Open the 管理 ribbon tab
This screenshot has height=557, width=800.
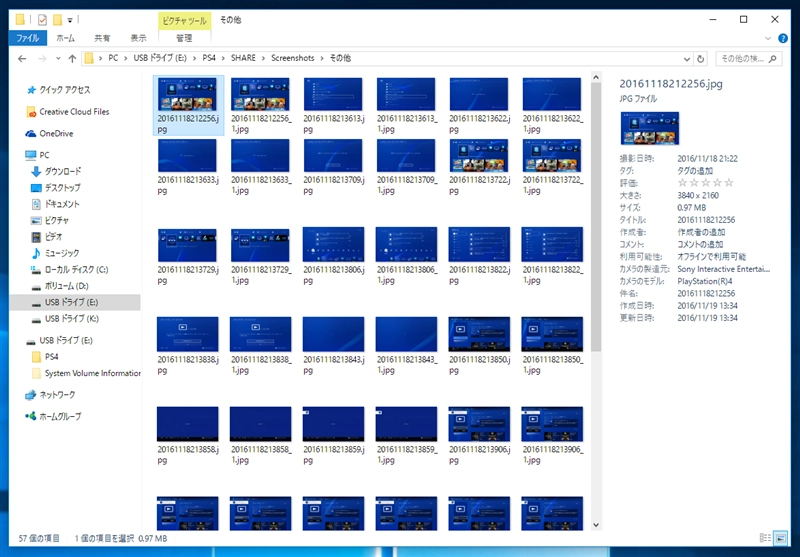pyautogui.click(x=184, y=38)
